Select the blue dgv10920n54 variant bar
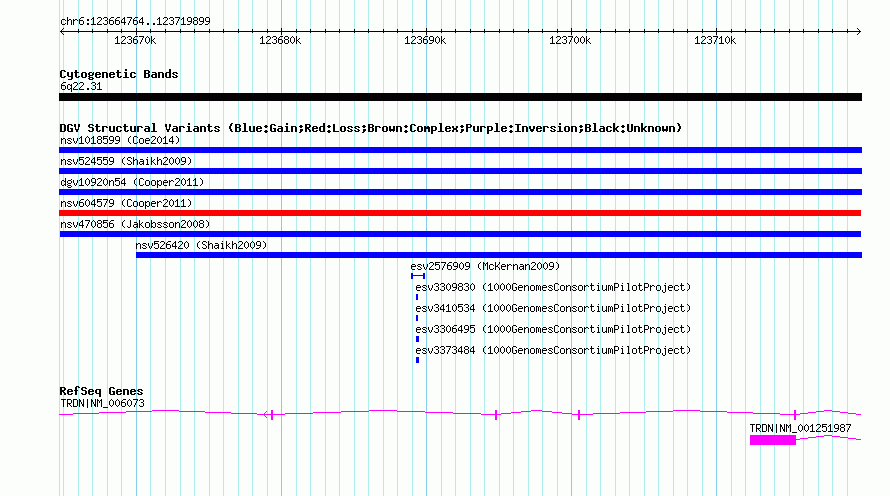The image size is (890, 496). (460, 192)
